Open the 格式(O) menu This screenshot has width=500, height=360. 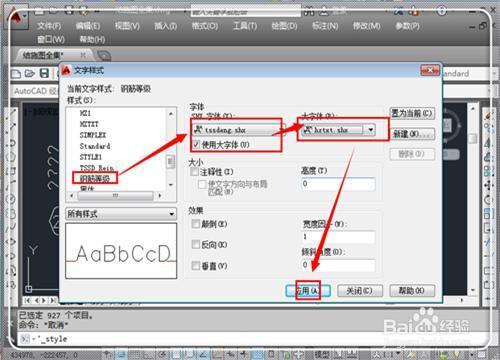pyautogui.click(x=204, y=26)
